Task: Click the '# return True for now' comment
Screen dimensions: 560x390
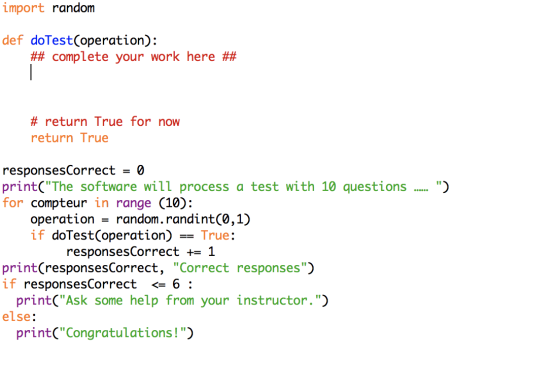Action: click(105, 122)
